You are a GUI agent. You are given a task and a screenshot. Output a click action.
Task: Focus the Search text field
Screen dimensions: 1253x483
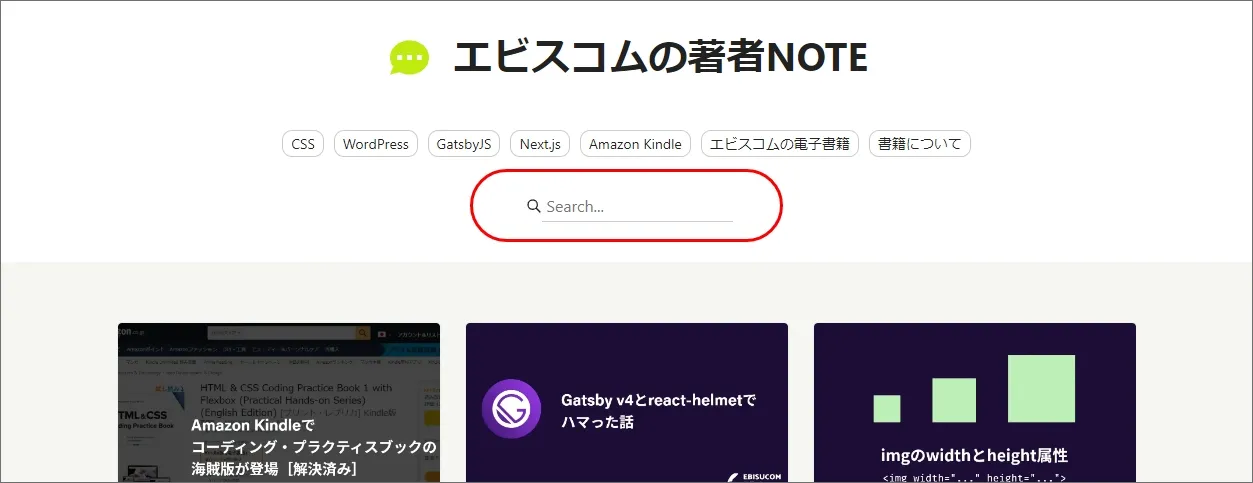click(x=638, y=207)
